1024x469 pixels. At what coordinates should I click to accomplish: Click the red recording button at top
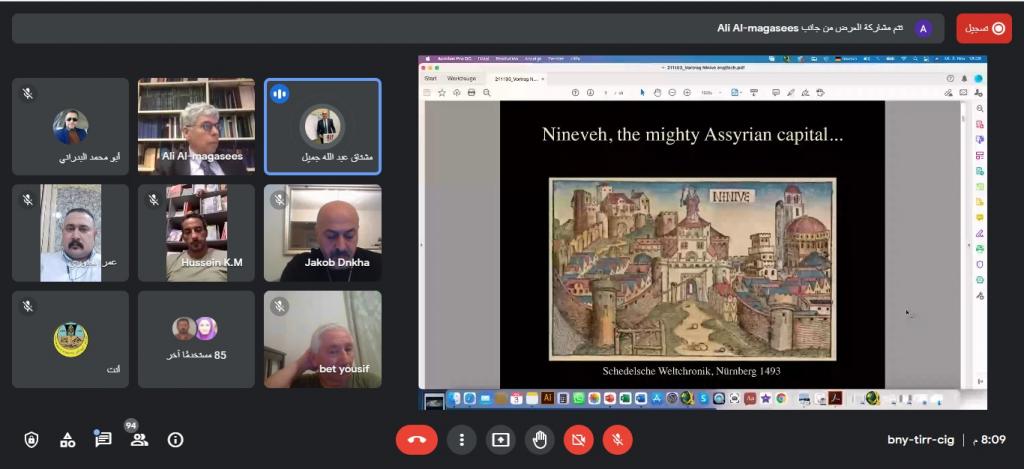983,28
